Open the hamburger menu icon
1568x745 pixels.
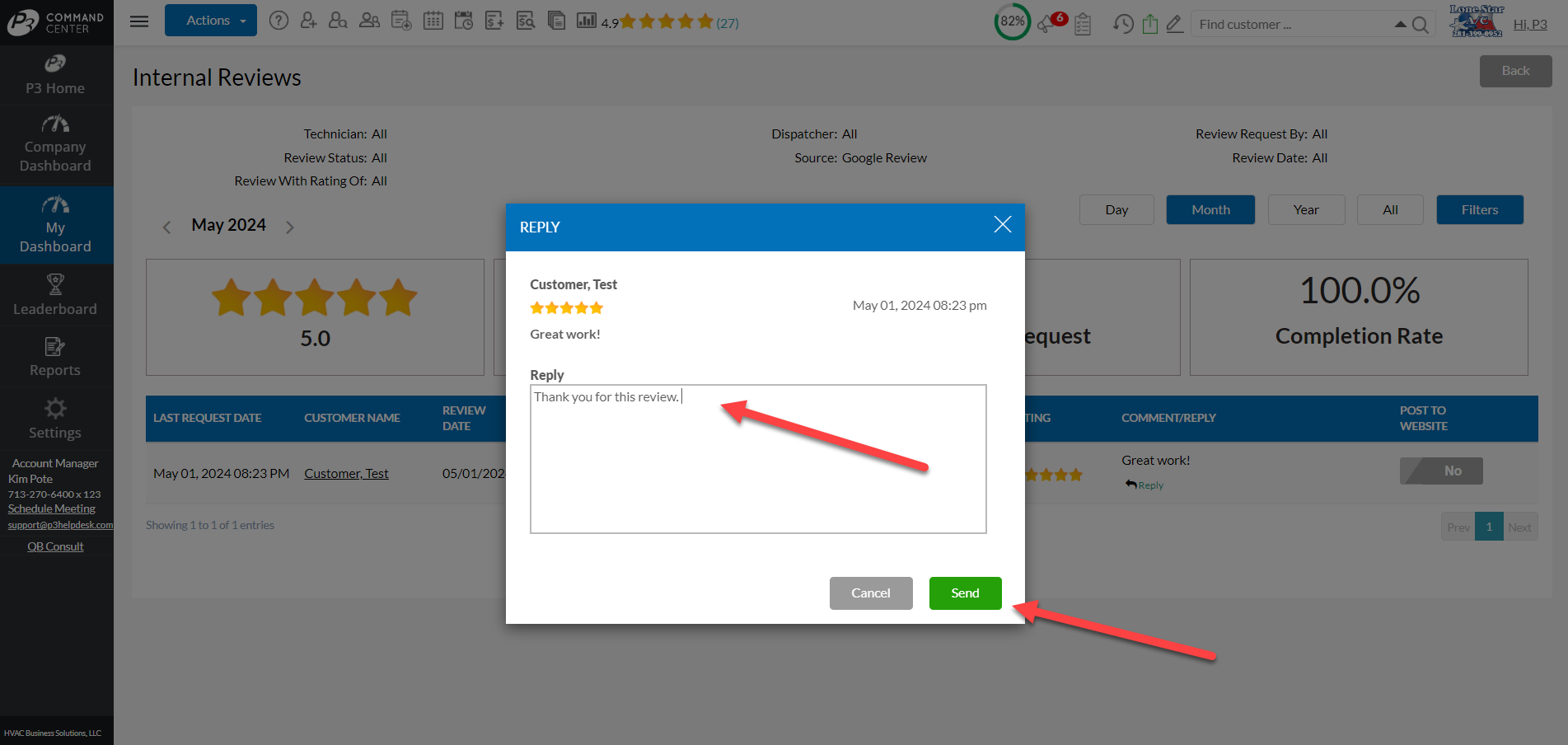pyautogui.click(x=139, y=21)
